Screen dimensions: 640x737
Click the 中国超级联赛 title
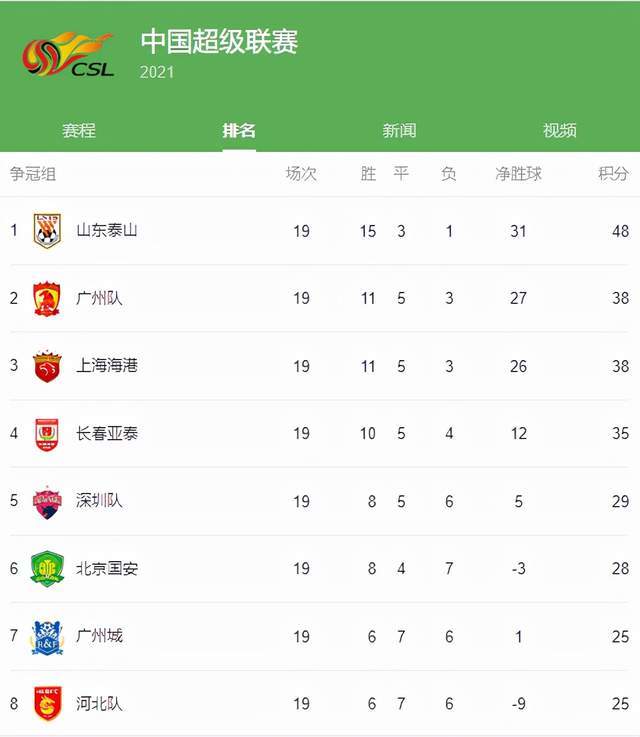pos(219,41)
